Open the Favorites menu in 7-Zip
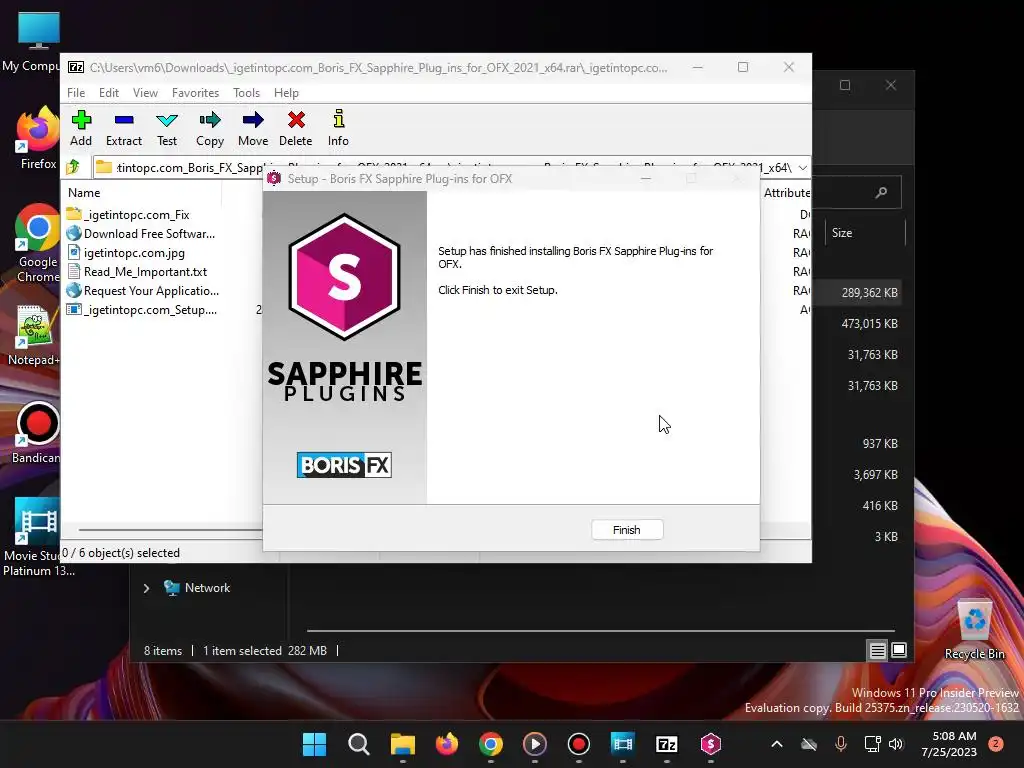The width and height of the screenshot is (1024, 768). [x=195, y=93]
